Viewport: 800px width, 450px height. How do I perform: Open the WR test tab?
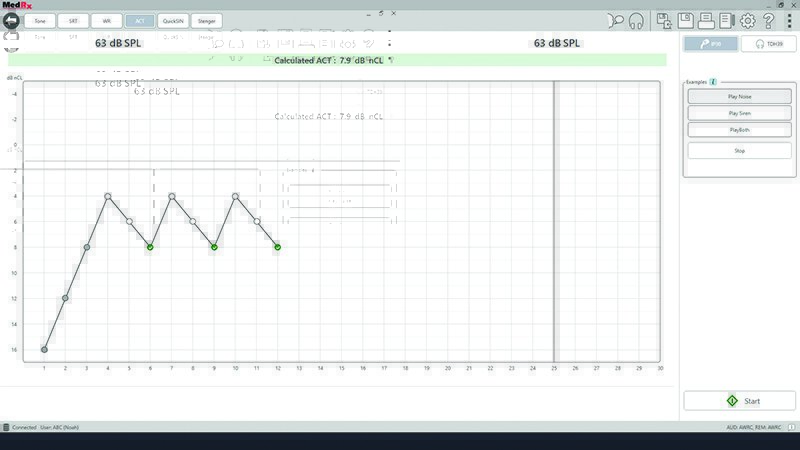107,21
